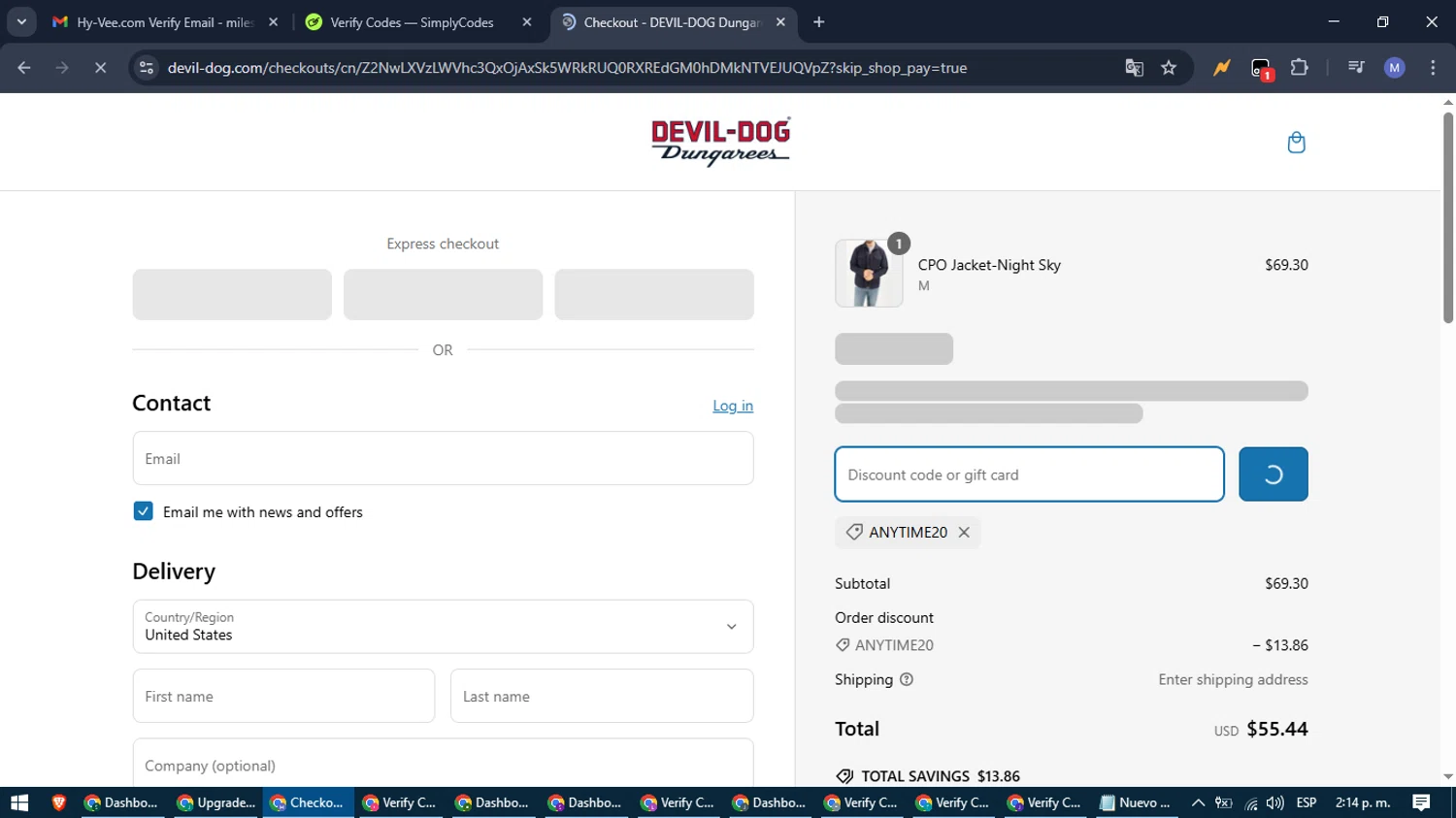This screenshot has height=818, width=1456.
Task: Close the Checkout DEVIL-DOG tab
Action: (x=780, y=22)
